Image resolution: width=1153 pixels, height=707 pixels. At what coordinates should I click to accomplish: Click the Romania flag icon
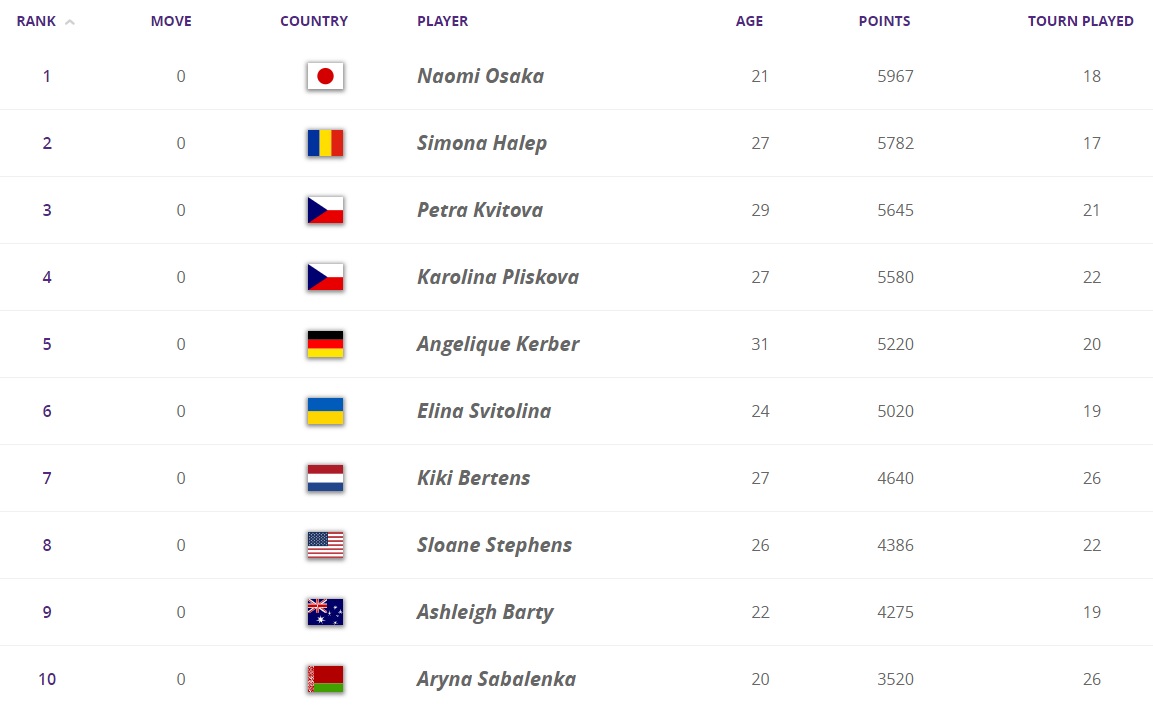[x=325, y=143]
